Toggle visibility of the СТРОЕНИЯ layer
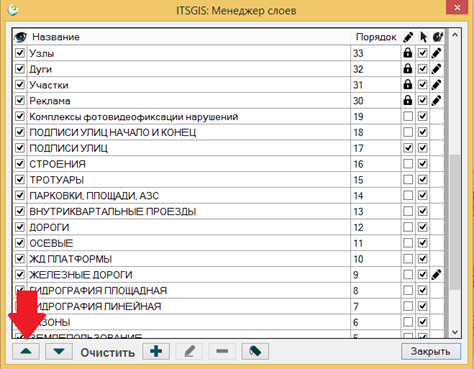This screenshot has height=369, width=474. (x=20, y=164)
